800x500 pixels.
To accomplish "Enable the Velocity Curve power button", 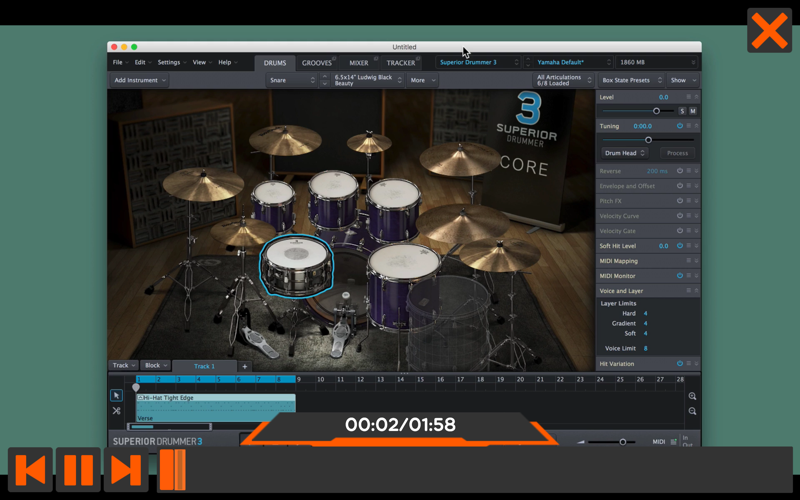I will click(680, 216).
